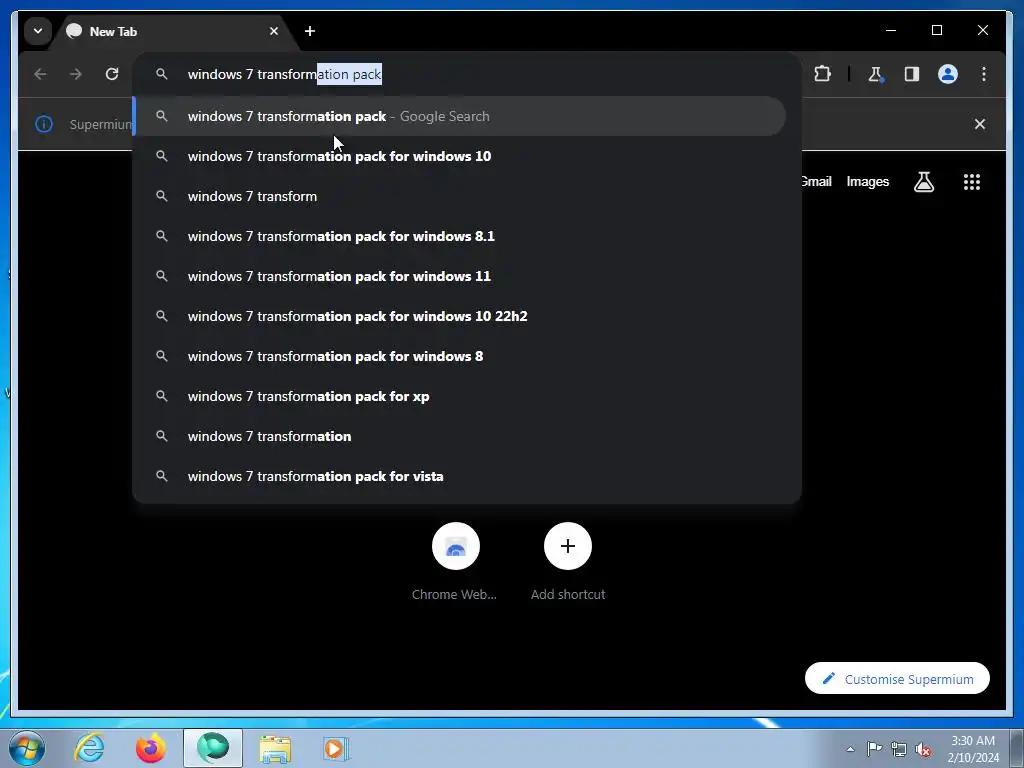Image resolution: width=1024 pixels, height=768 pixels.
Task: Toggle the side panel icon
Action: point(912,74)
